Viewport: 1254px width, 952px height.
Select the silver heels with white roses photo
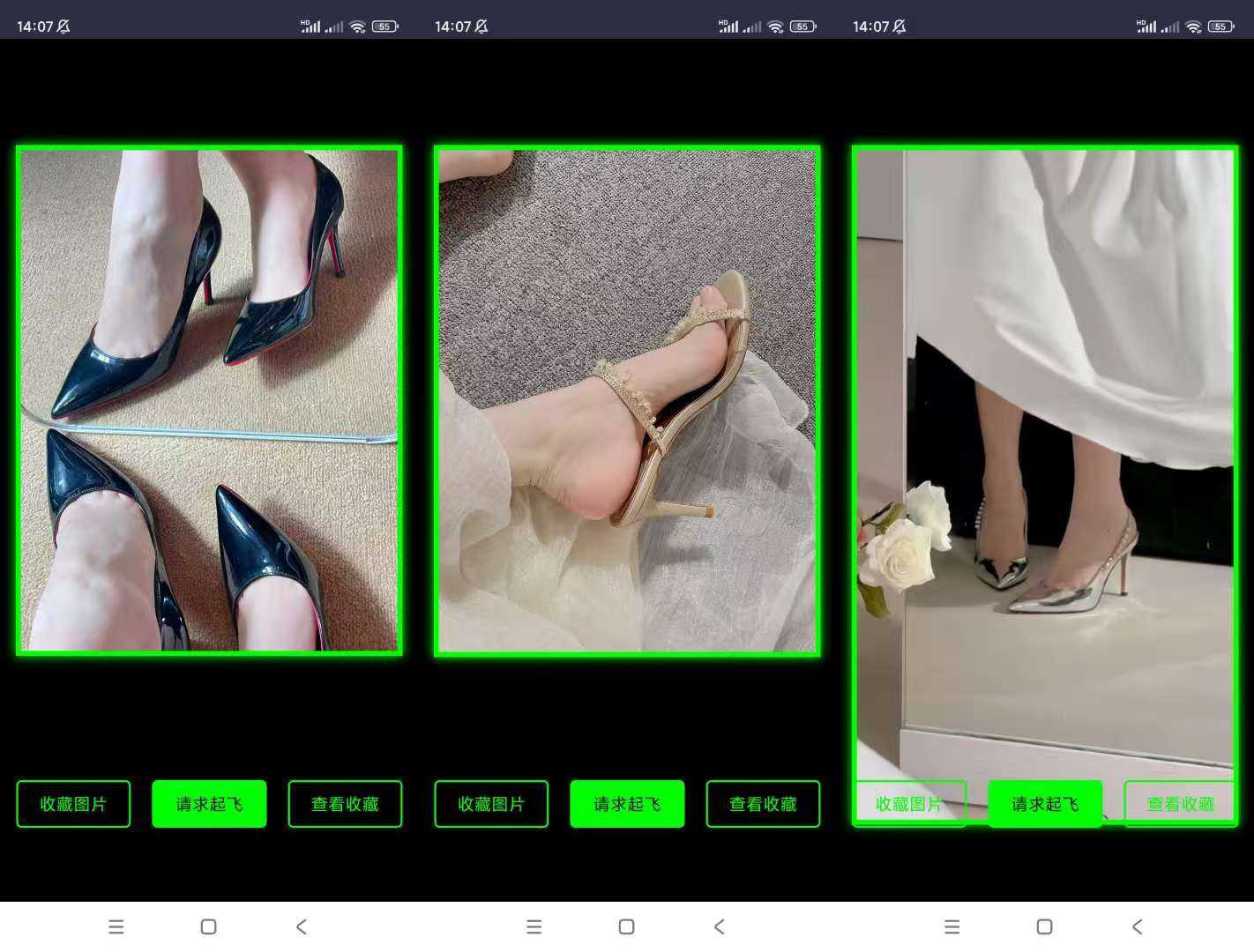click(1045, 458)
